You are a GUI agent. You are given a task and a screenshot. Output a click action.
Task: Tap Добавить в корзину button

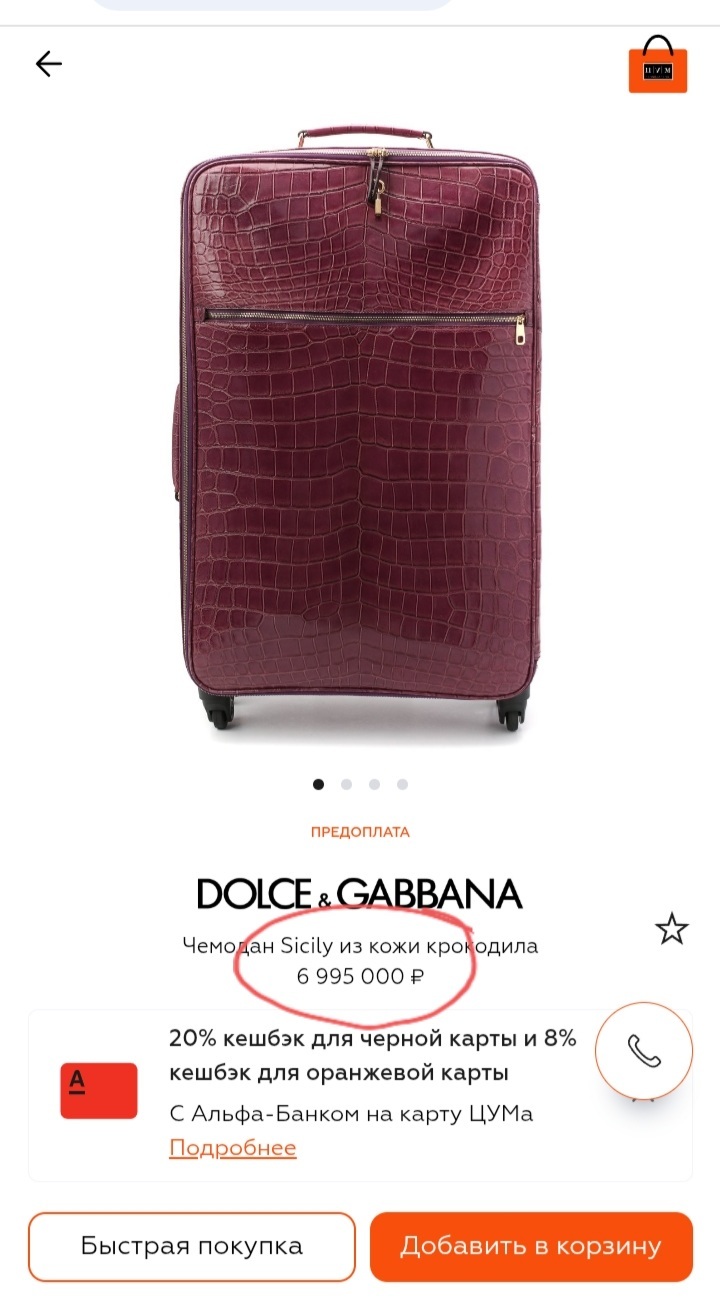531,1246
